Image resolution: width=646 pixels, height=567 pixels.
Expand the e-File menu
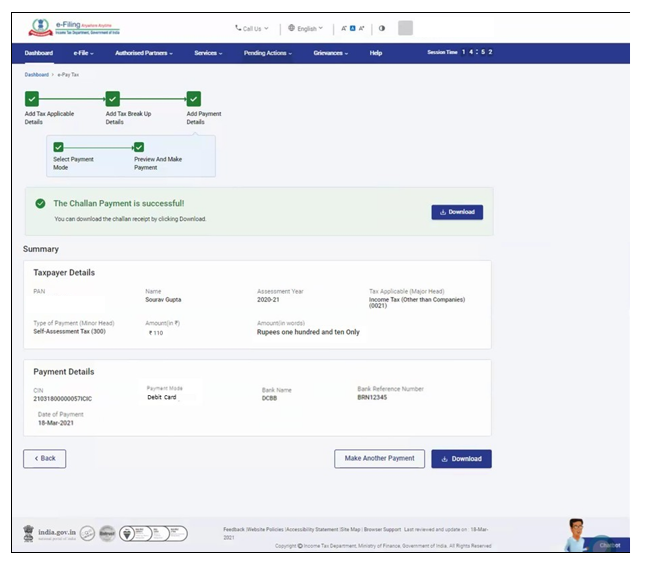point(83,53)
